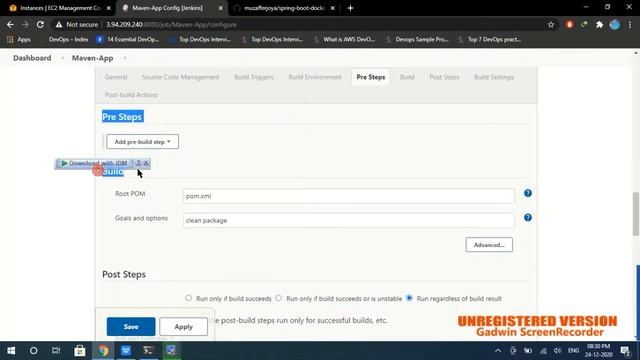
Task: Open Microsoft Store from taskbar
Action: [80, 351]
